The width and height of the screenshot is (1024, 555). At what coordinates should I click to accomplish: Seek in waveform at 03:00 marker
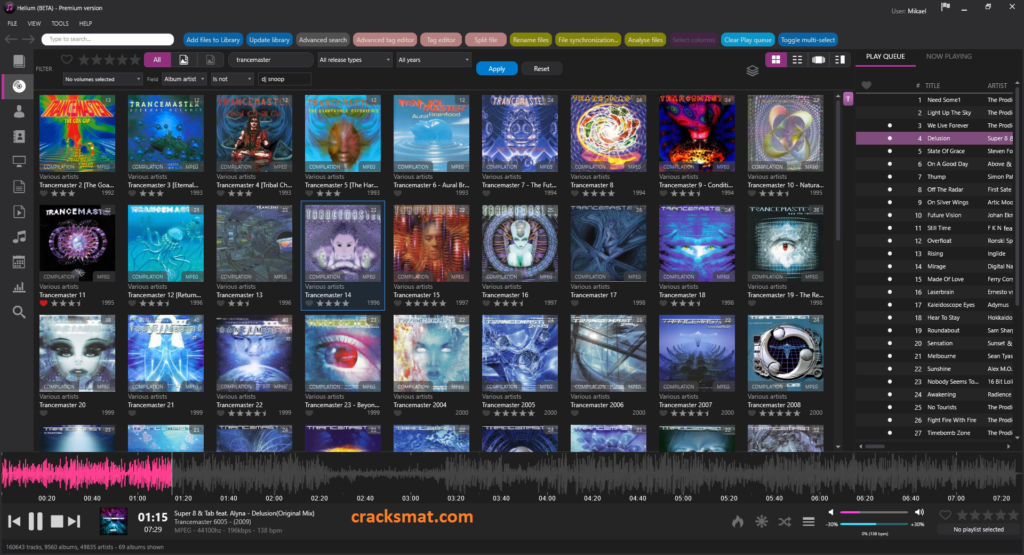click(410, 473)
